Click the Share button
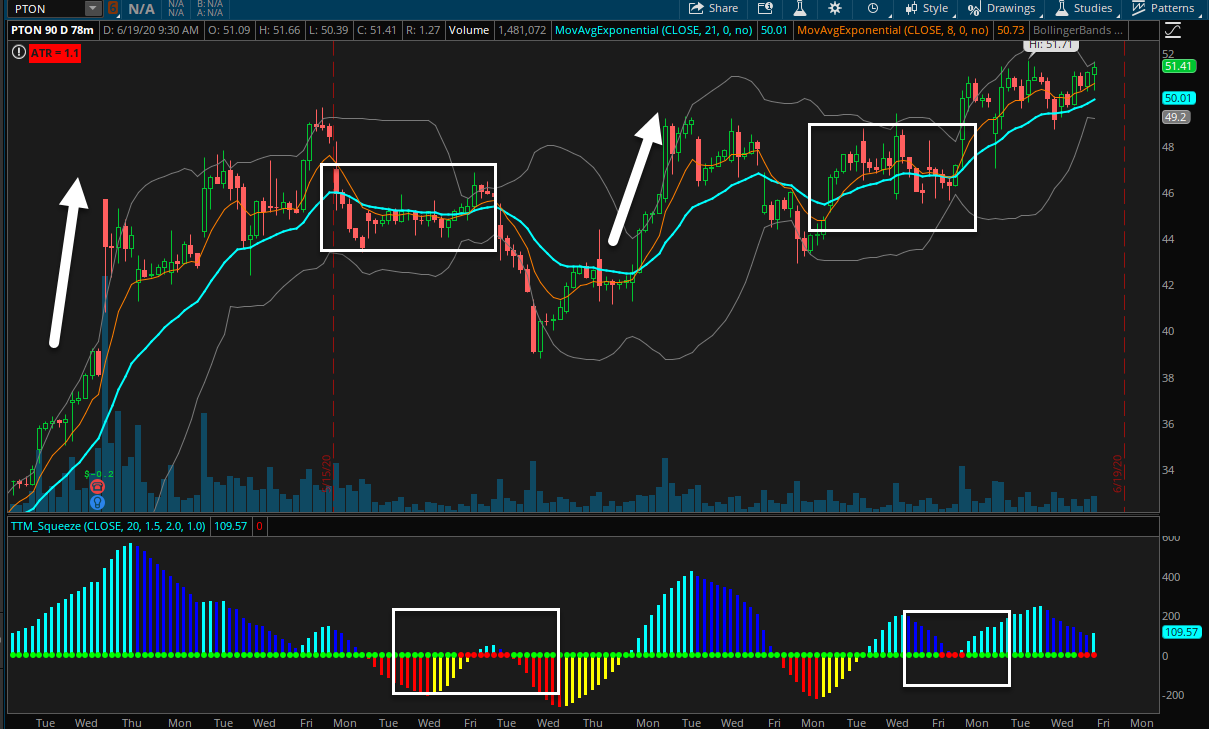The image size is (1209, 729). tap(713, 8)
